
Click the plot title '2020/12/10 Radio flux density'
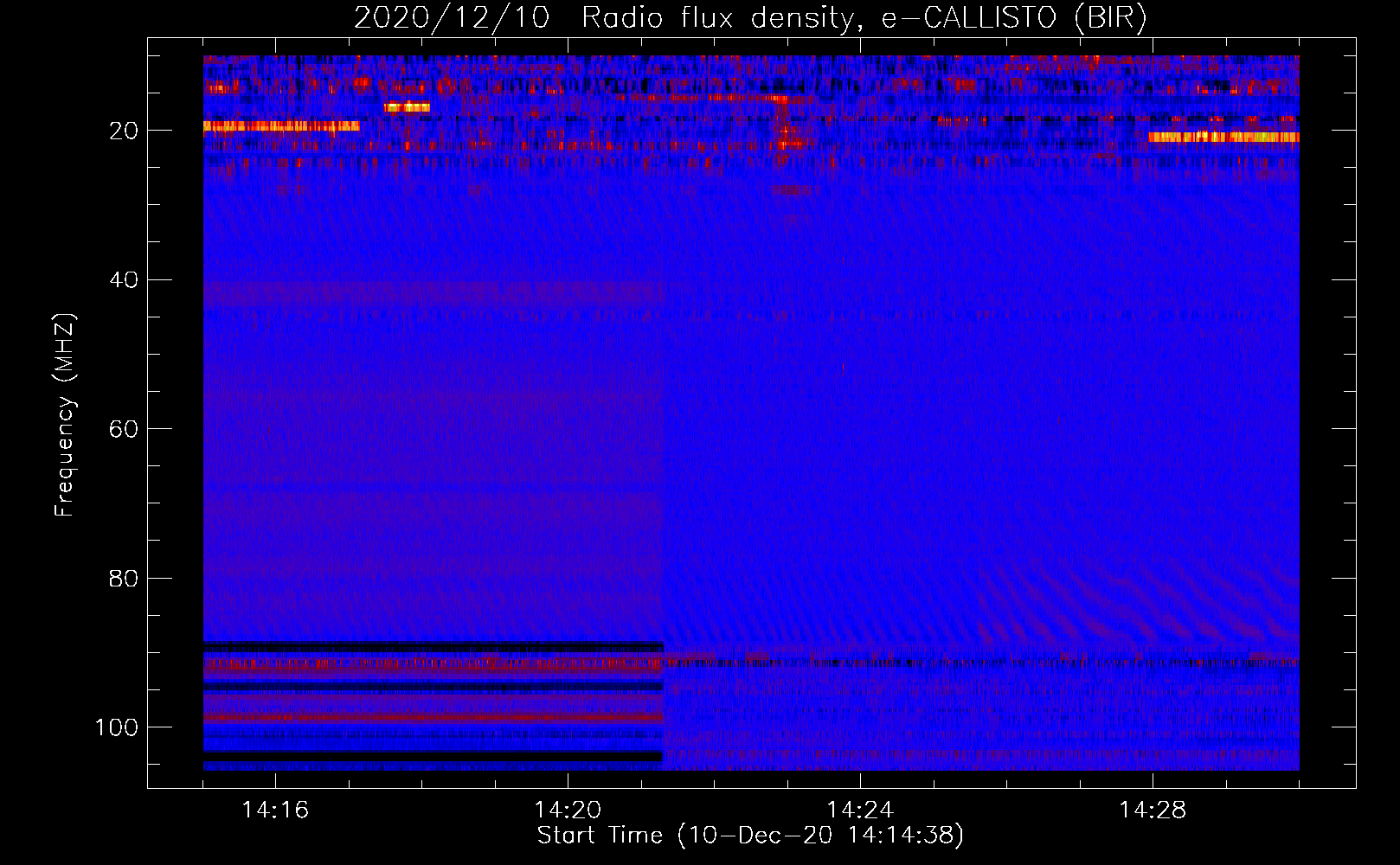pyautogui.click(x=750, y=18)
